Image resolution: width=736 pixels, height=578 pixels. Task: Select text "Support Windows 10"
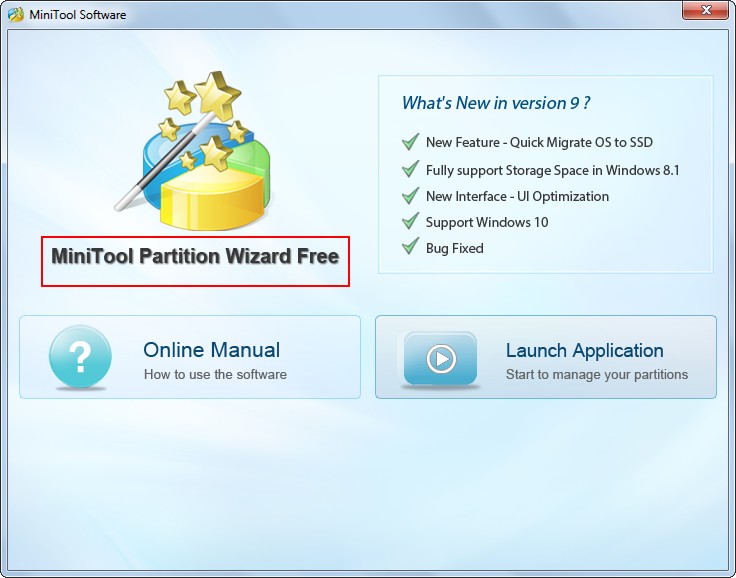click(487, 222)
